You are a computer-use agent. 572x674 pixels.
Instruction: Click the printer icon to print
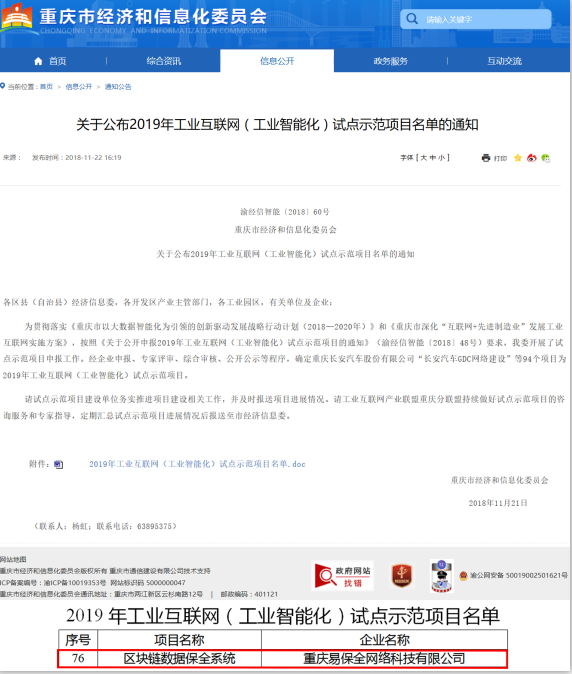point(486,158)
